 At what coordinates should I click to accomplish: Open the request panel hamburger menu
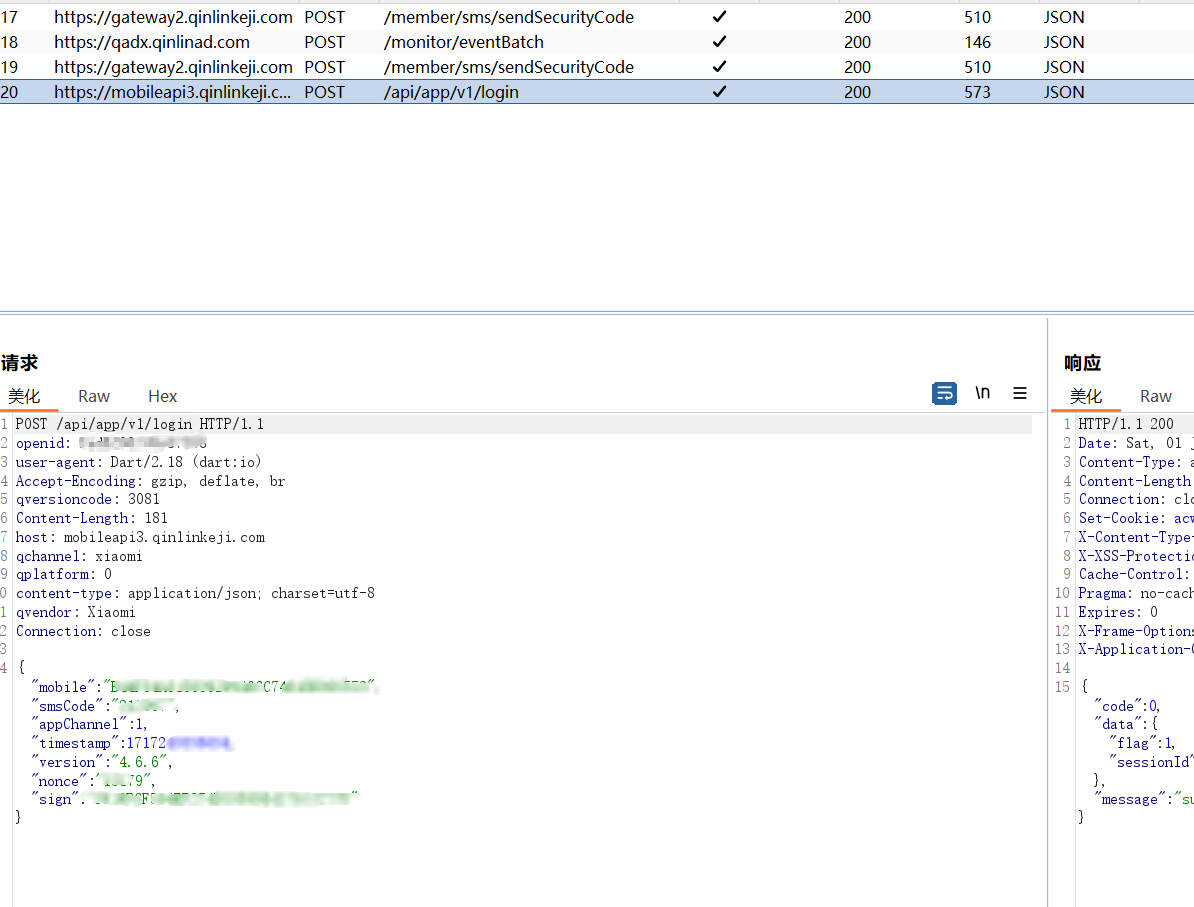[1020, 393]
